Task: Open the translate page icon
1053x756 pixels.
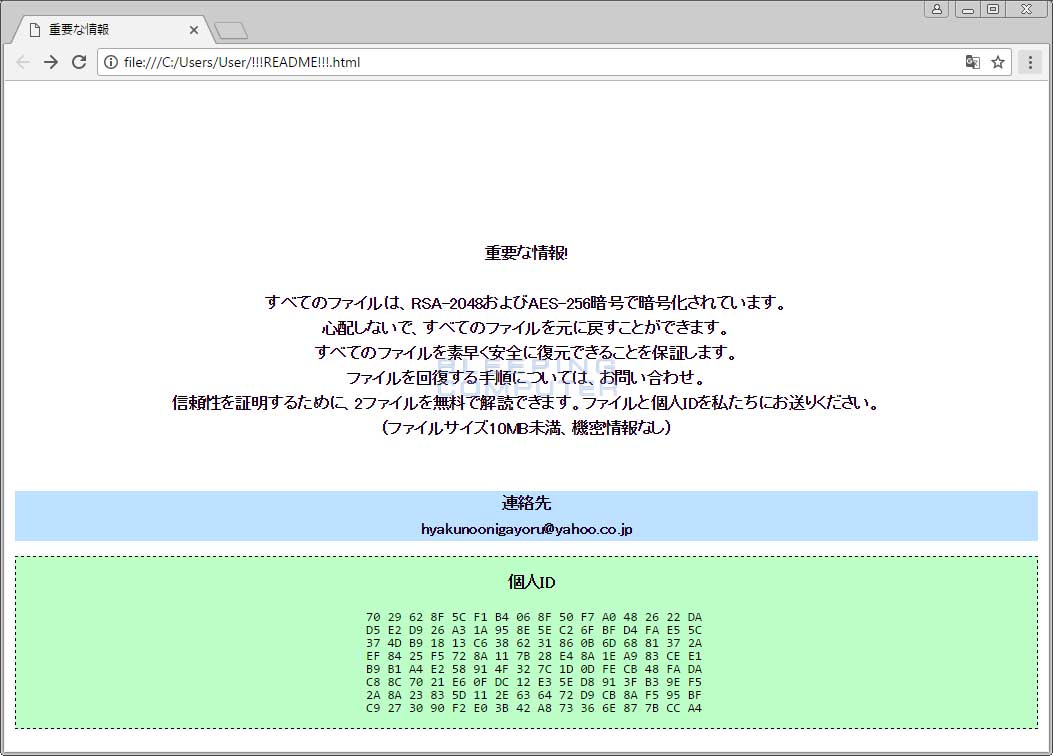Action: [x=972, y=62]
